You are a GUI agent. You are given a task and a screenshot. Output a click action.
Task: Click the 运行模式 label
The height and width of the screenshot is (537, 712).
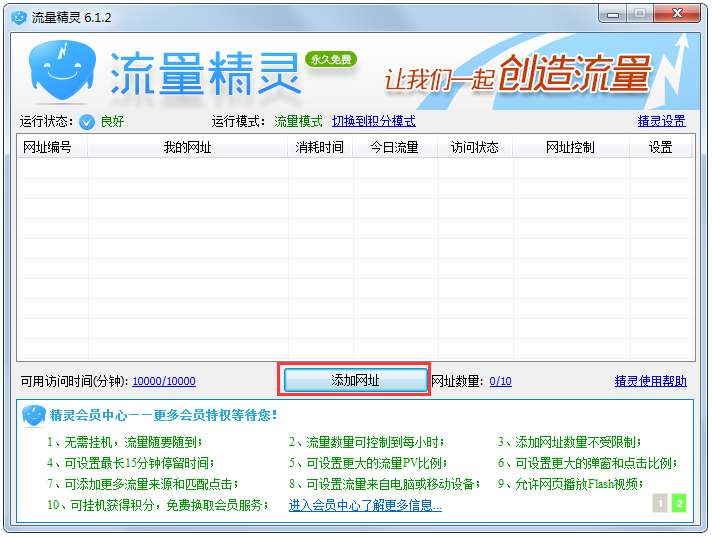pos(238,121)
